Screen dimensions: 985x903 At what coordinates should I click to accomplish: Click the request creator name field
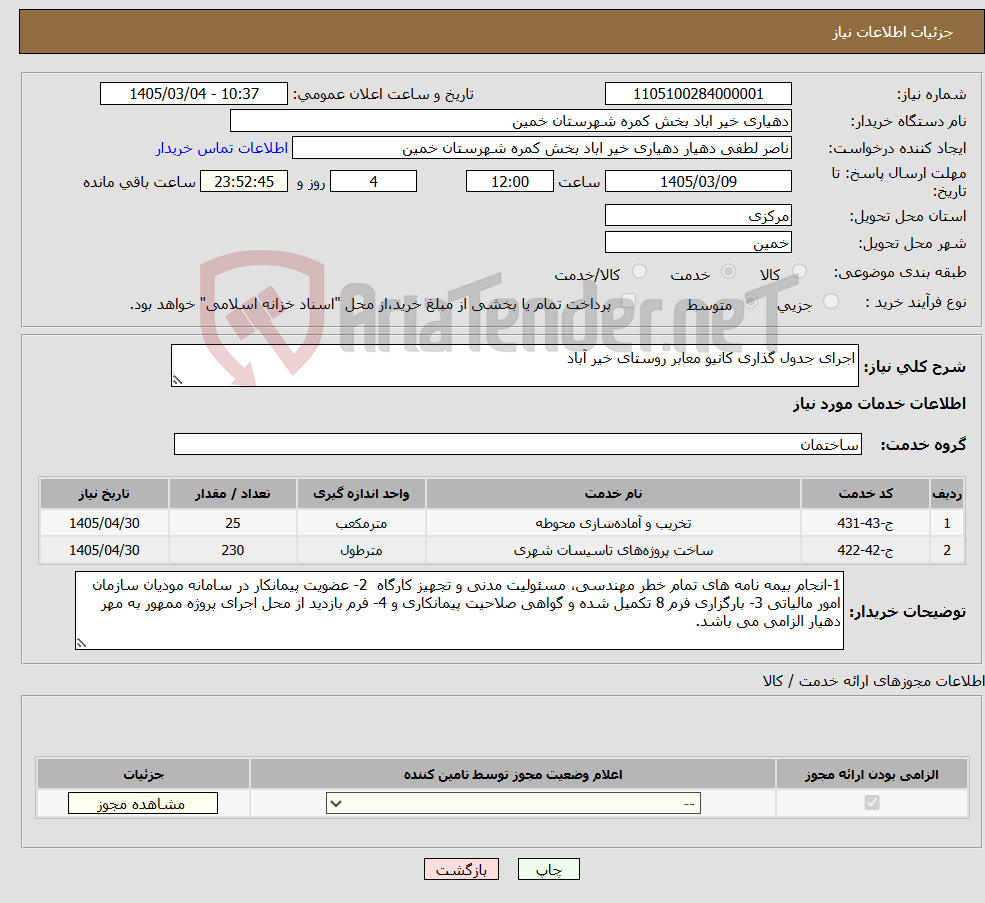point(541,148)
